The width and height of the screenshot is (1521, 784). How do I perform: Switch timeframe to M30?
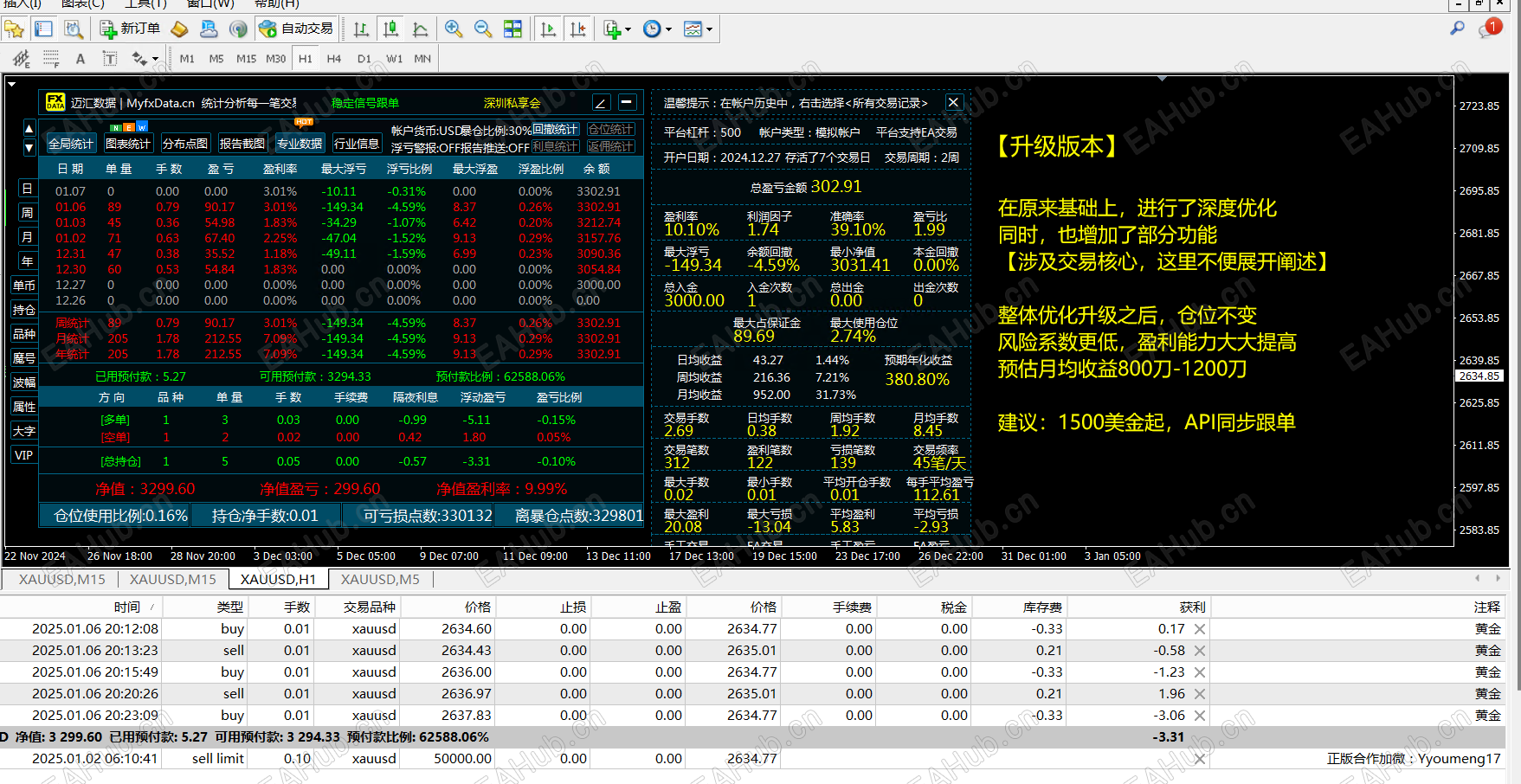(275, 59)
